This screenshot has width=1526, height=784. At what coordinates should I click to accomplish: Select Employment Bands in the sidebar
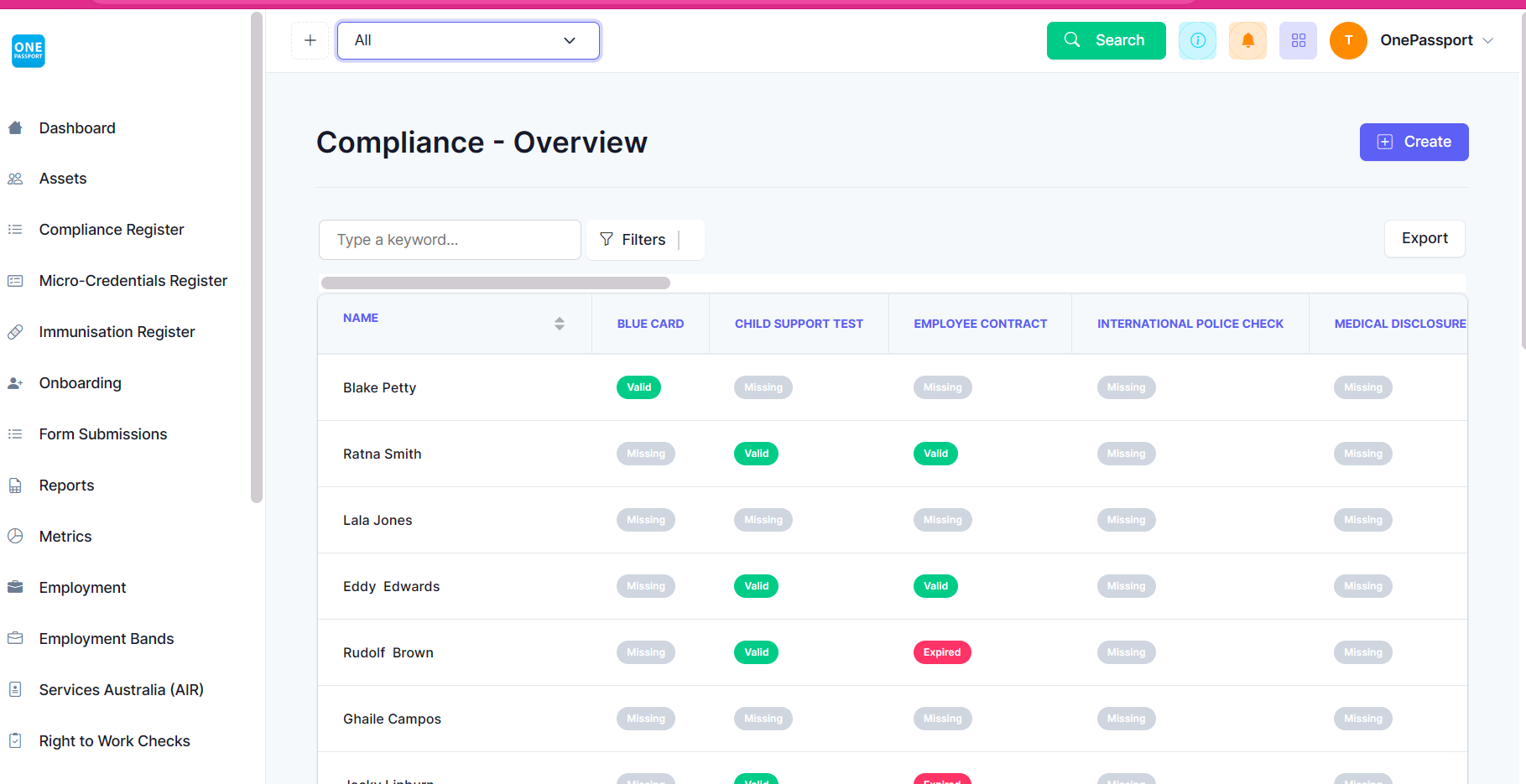pyautogui.click(x=107, y=639)
